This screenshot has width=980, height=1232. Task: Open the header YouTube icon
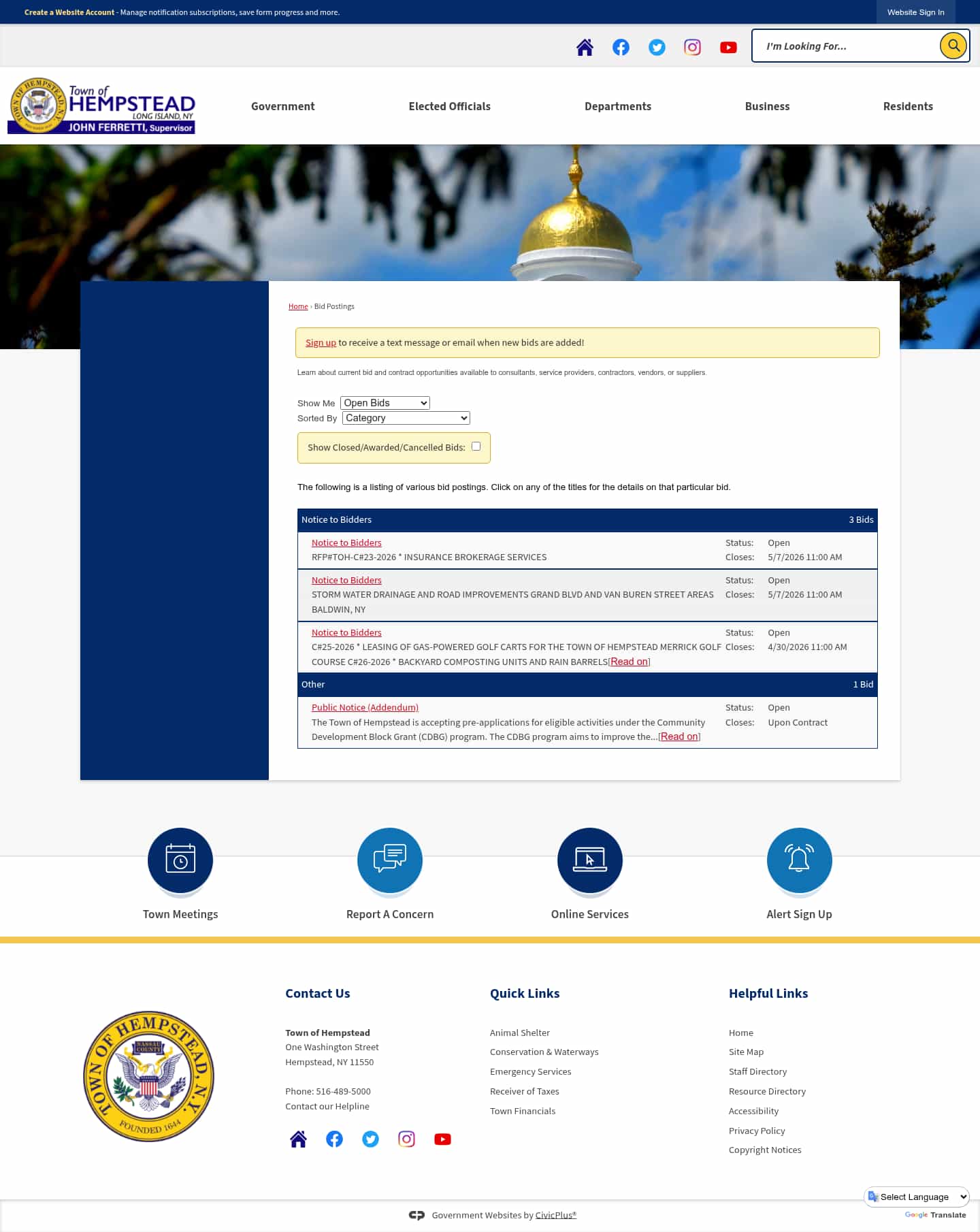pyautogui.click(x=728, y=47)
